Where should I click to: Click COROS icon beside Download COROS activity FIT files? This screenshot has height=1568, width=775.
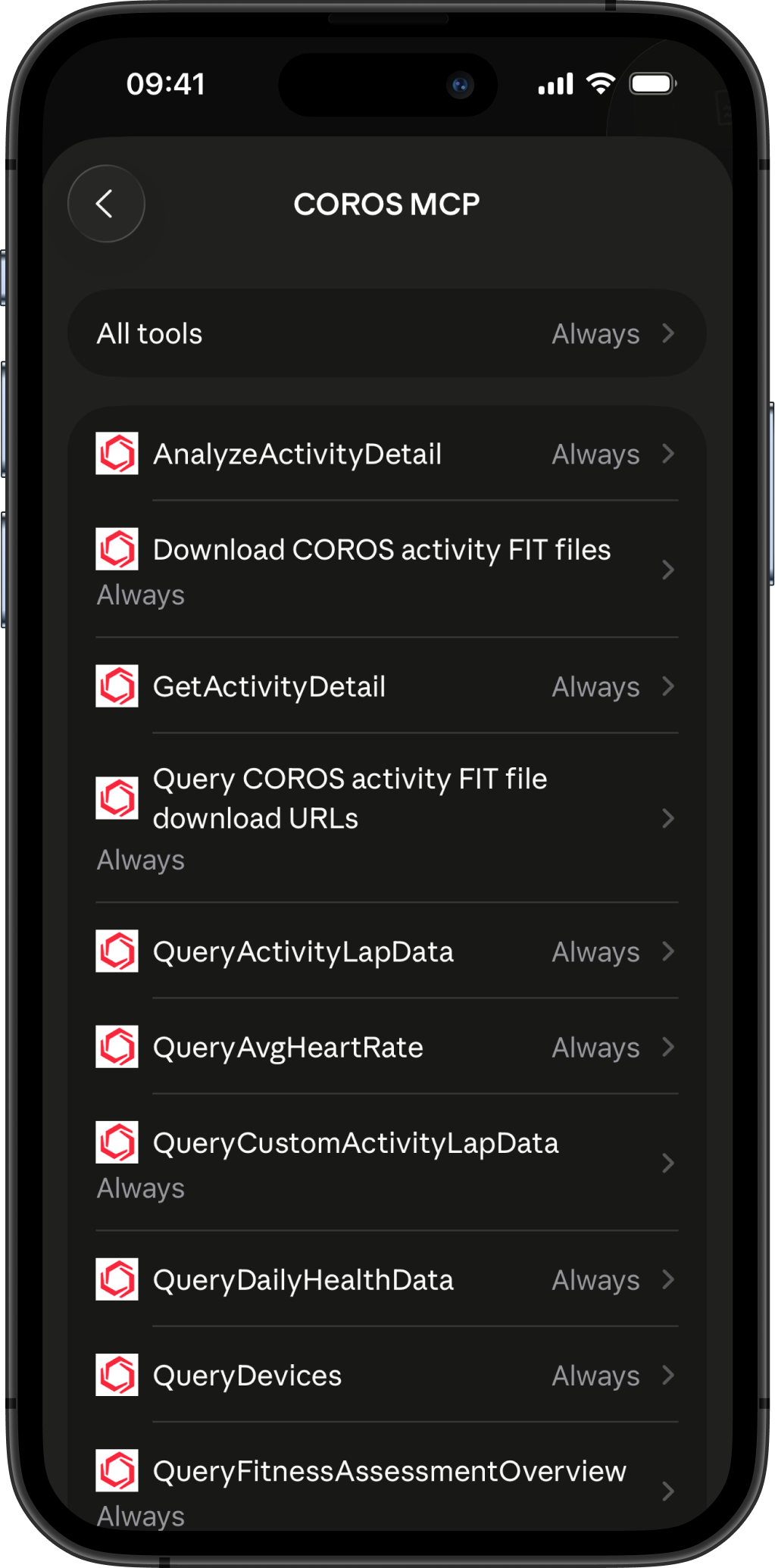tap(117, 549)
